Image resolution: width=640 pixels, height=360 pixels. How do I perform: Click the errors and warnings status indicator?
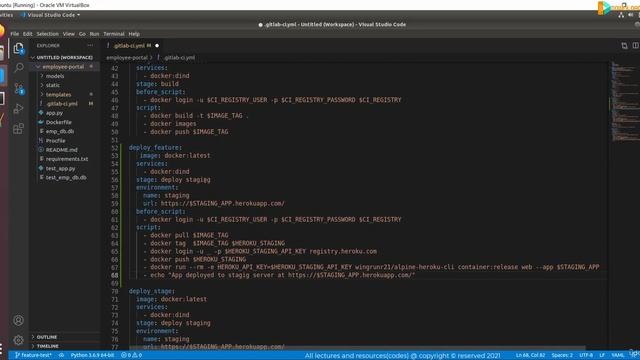(131, 355)
